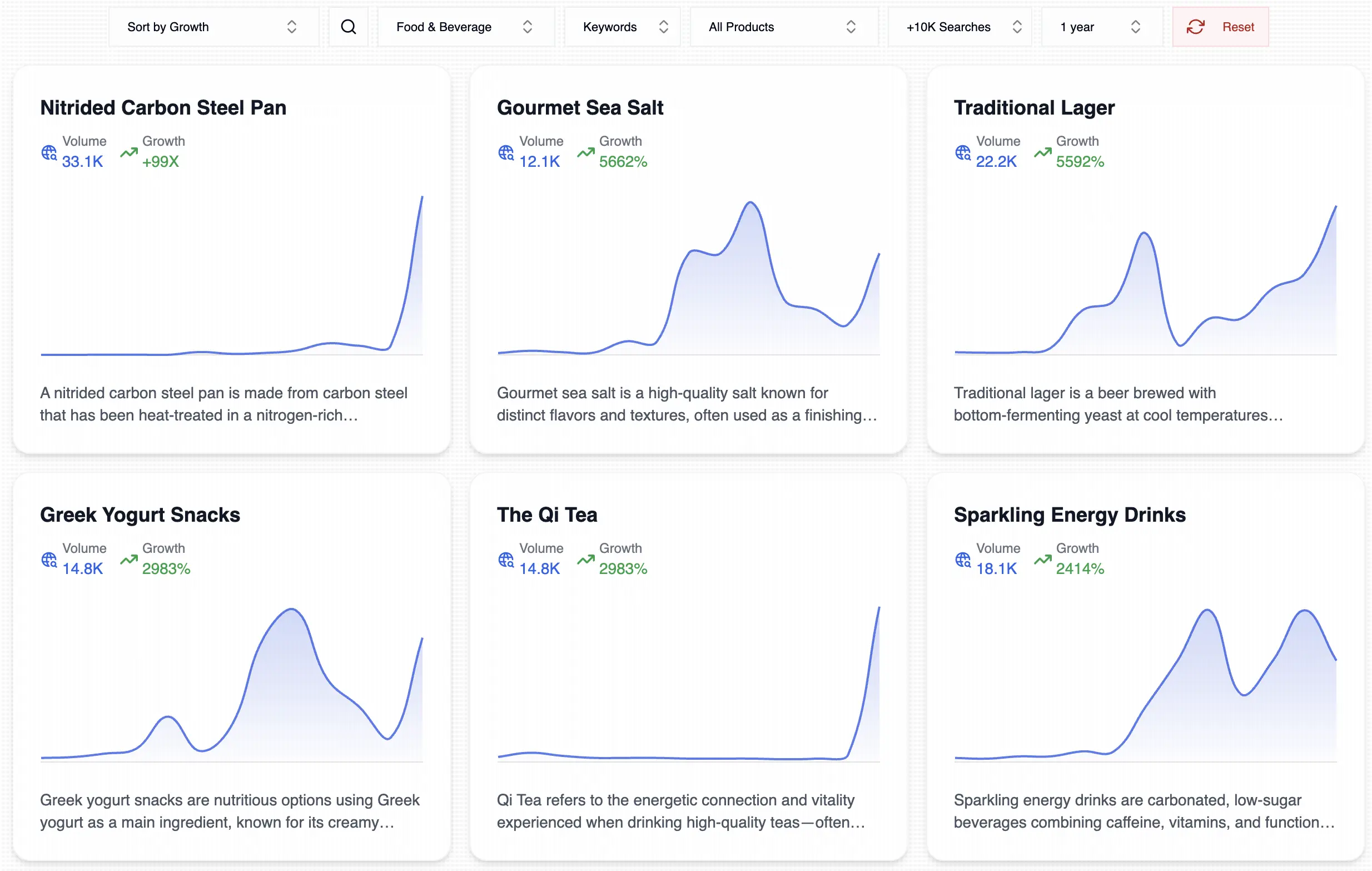Click the globe icon on Traditional Lager card
The width and height of the screenshot is (1372, 871).
tap(963, 152)
